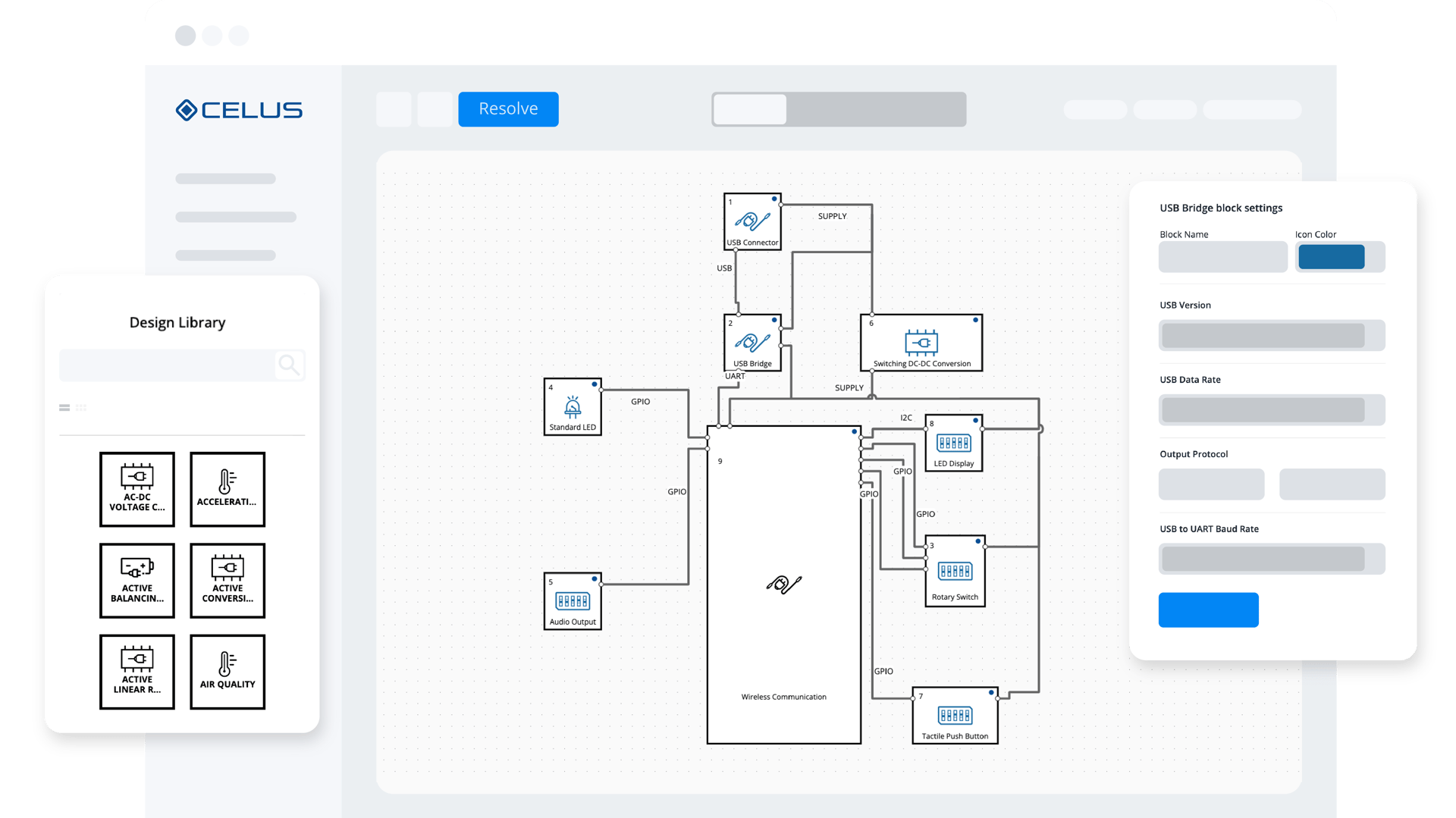Click the third sidebar menu placeholder
Image resolution: width=1456 pixels, height=818 pixels.
225,255
